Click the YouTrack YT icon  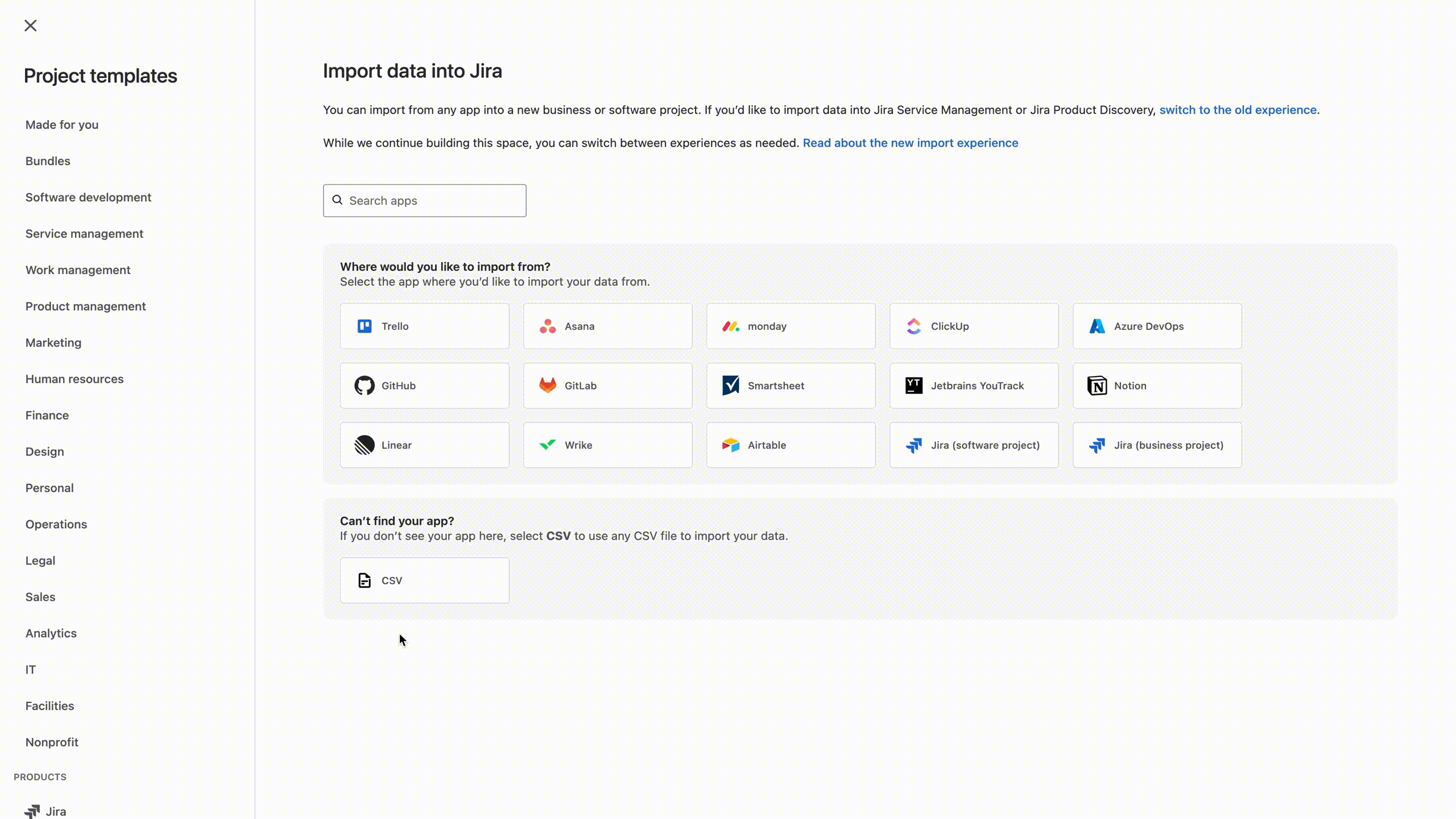914,386
